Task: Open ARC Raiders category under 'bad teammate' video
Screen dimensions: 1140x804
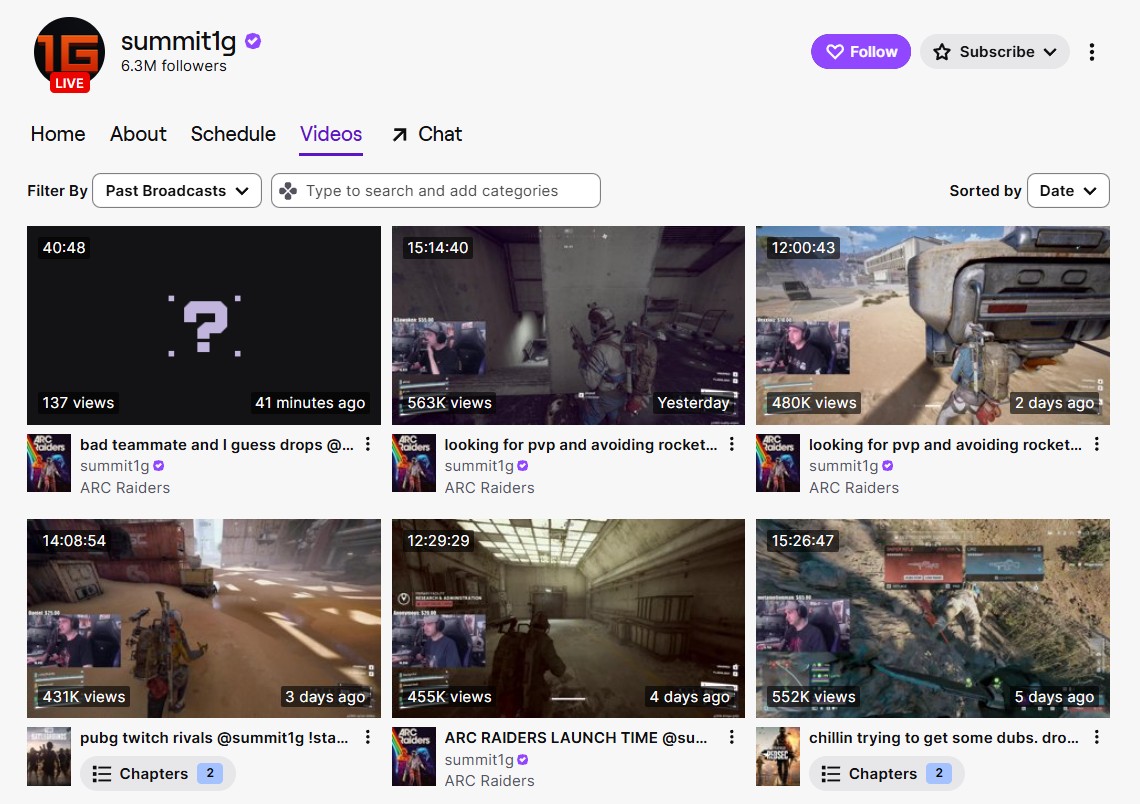Action: point(125,488)
